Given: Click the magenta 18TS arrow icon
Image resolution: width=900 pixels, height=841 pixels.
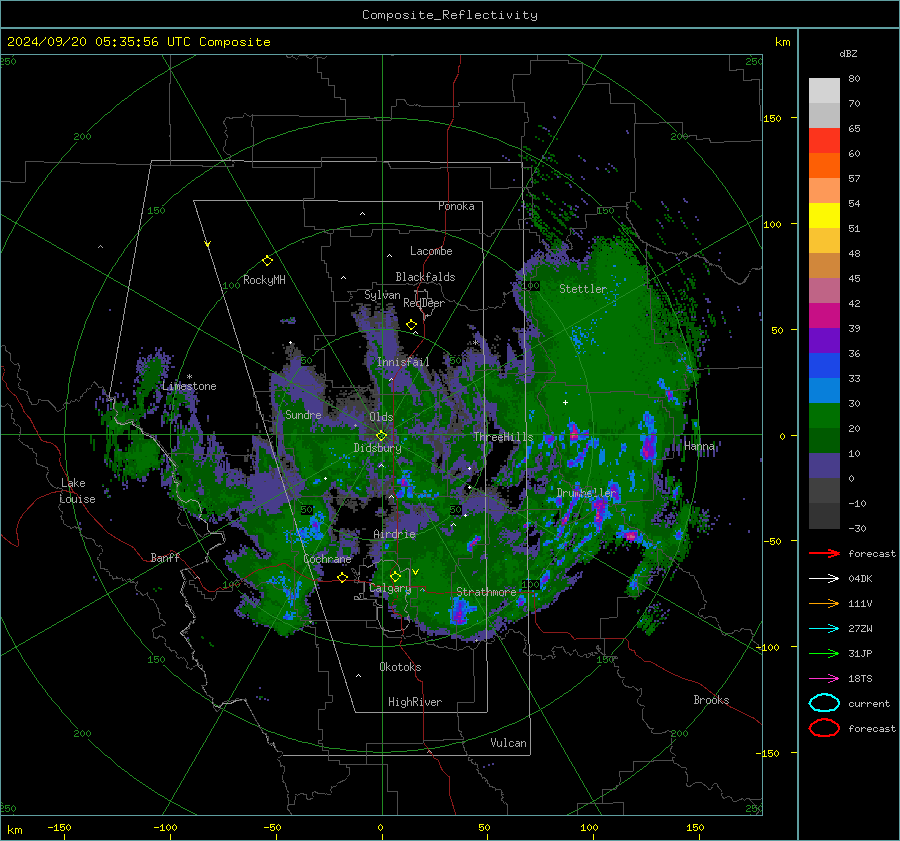Looking at the screenshot, I should coord(824,679).
